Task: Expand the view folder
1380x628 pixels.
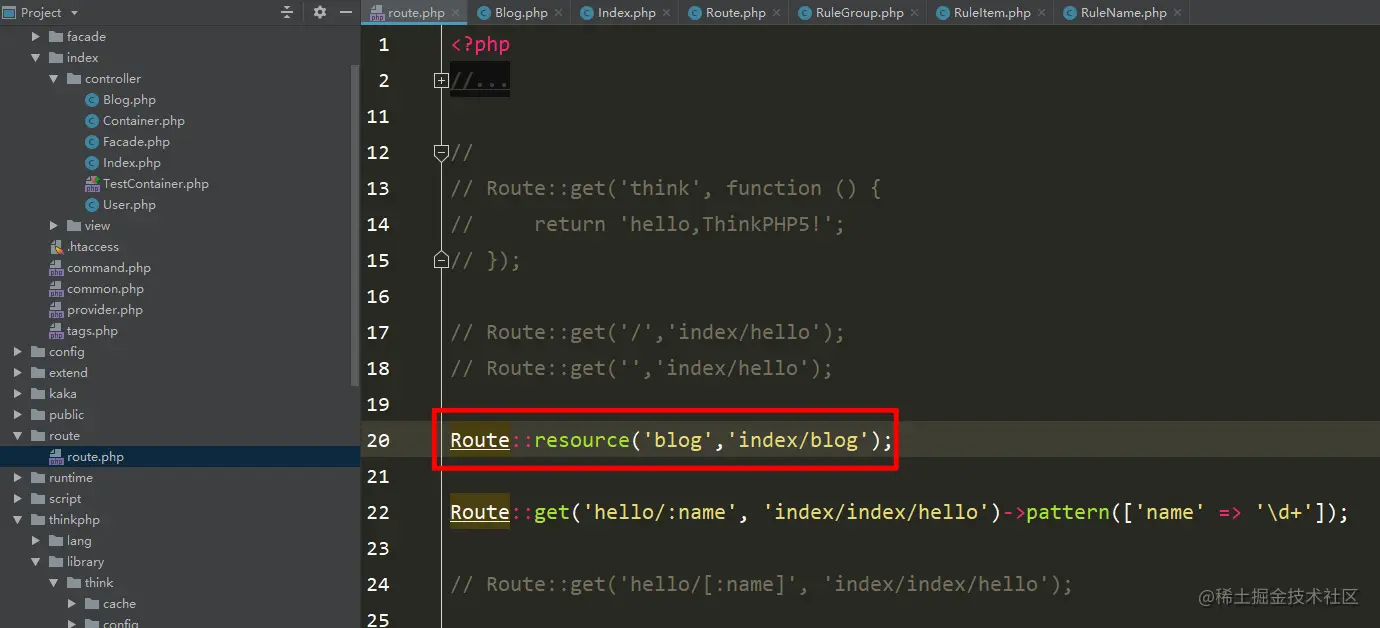Action: click(54, 225)
